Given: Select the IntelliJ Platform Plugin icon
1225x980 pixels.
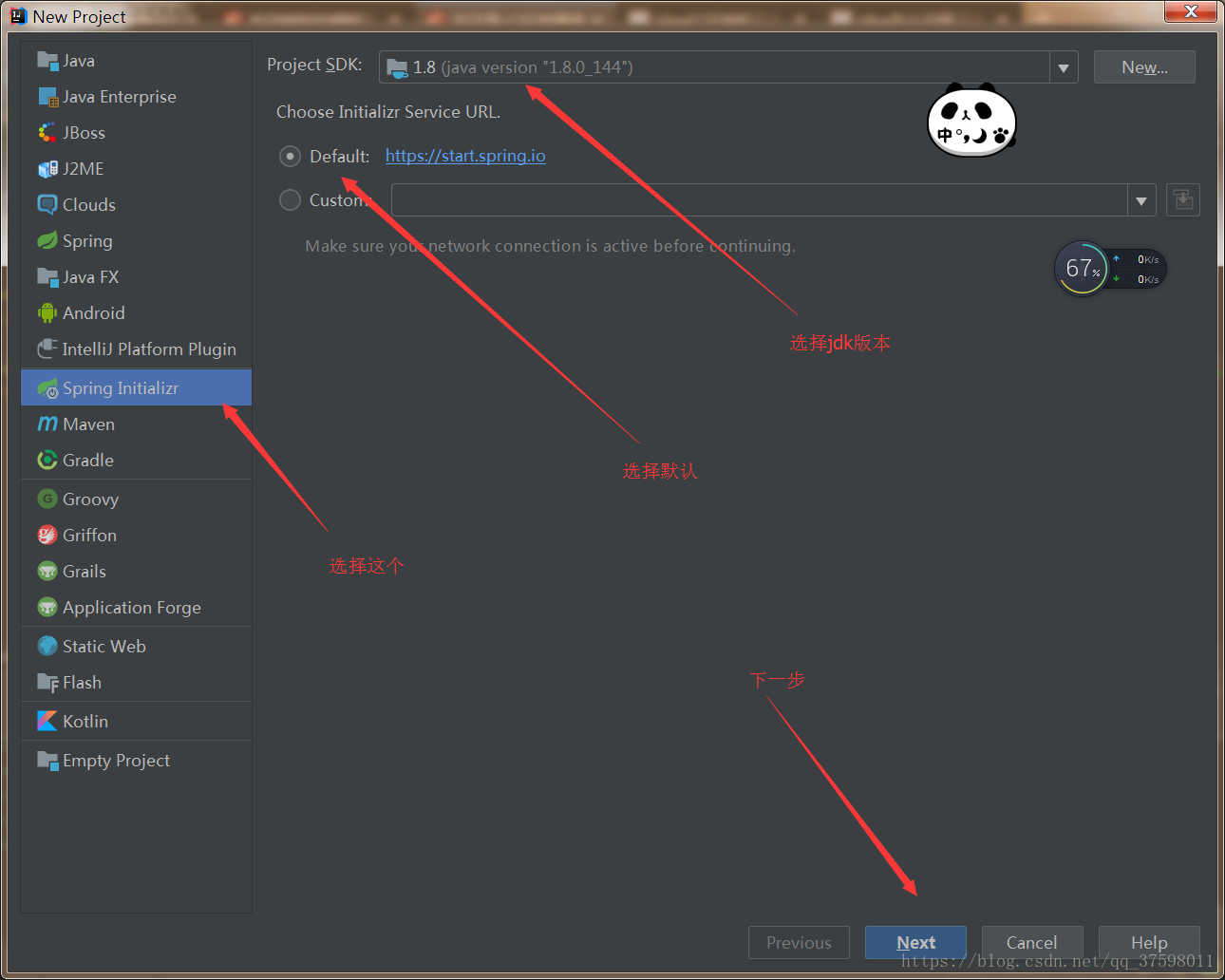Looking at the screenshot, I should (47, 349).
